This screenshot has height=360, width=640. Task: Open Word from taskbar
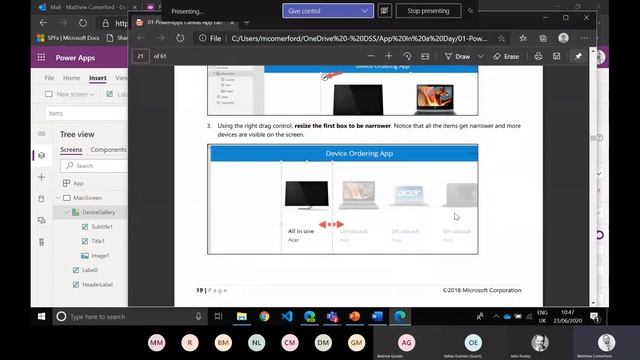pyautogui.click(x=377, y=316)
